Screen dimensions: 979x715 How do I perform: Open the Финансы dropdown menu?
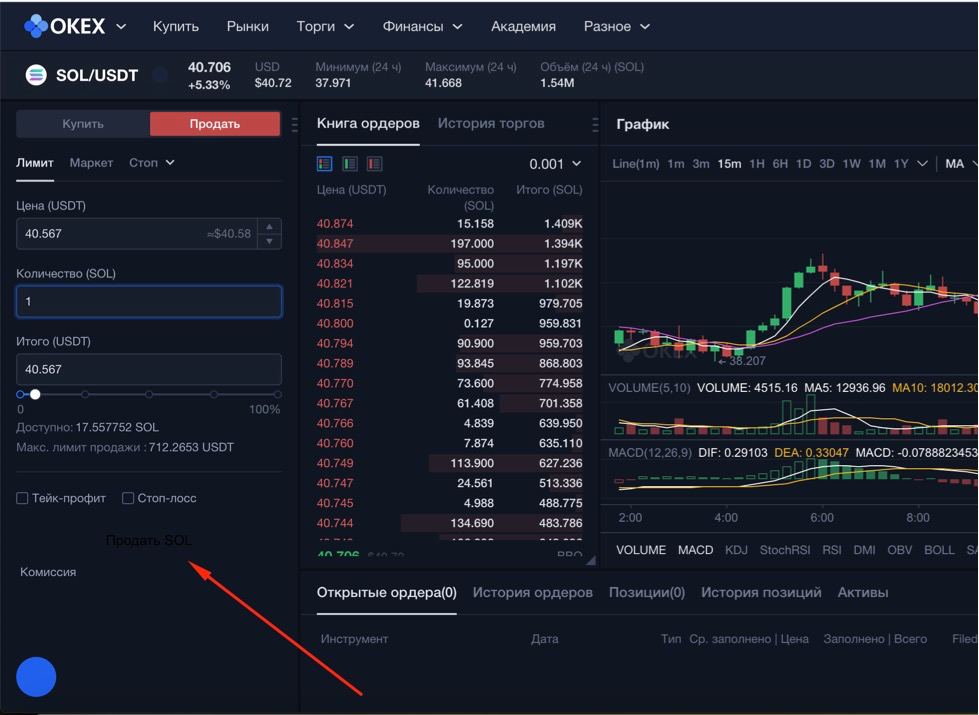click(422, 26)
